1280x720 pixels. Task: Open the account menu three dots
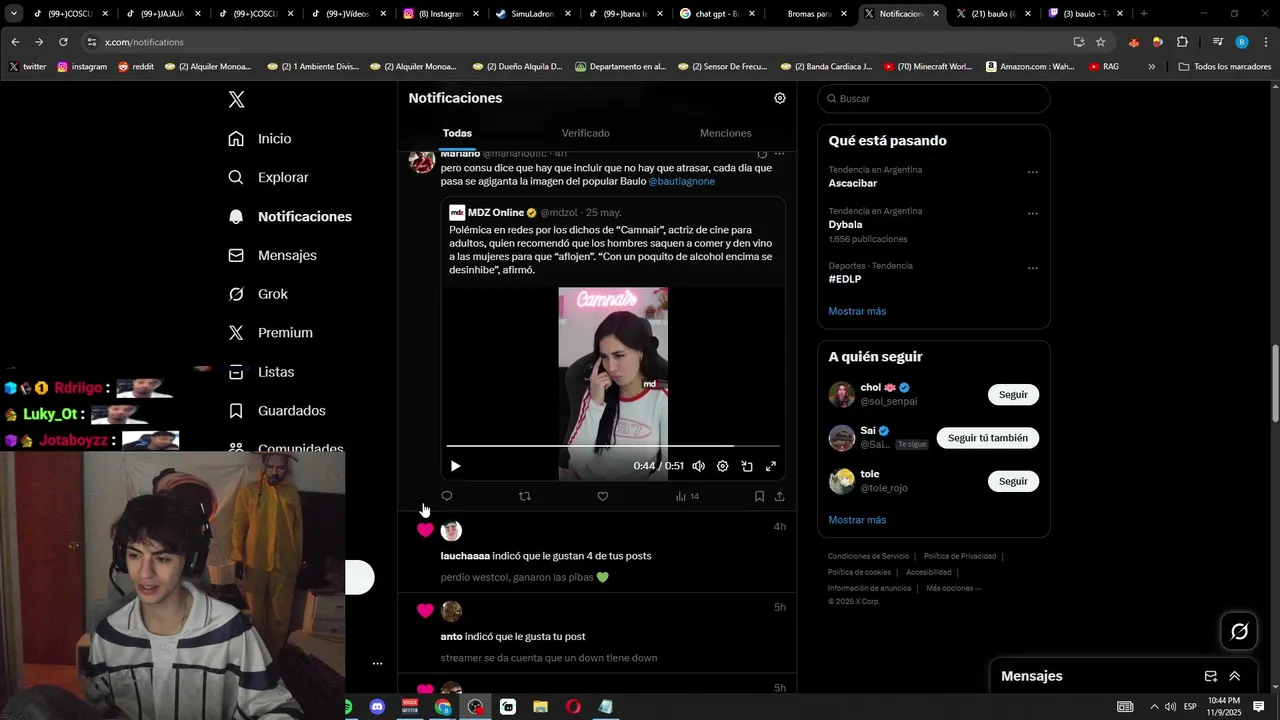click(x=378, y=663)
